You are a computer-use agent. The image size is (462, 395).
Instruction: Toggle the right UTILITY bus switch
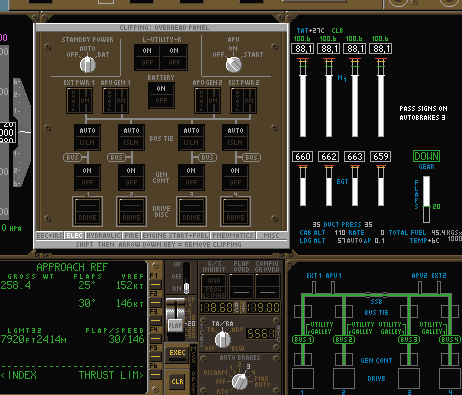click(174, 57)
